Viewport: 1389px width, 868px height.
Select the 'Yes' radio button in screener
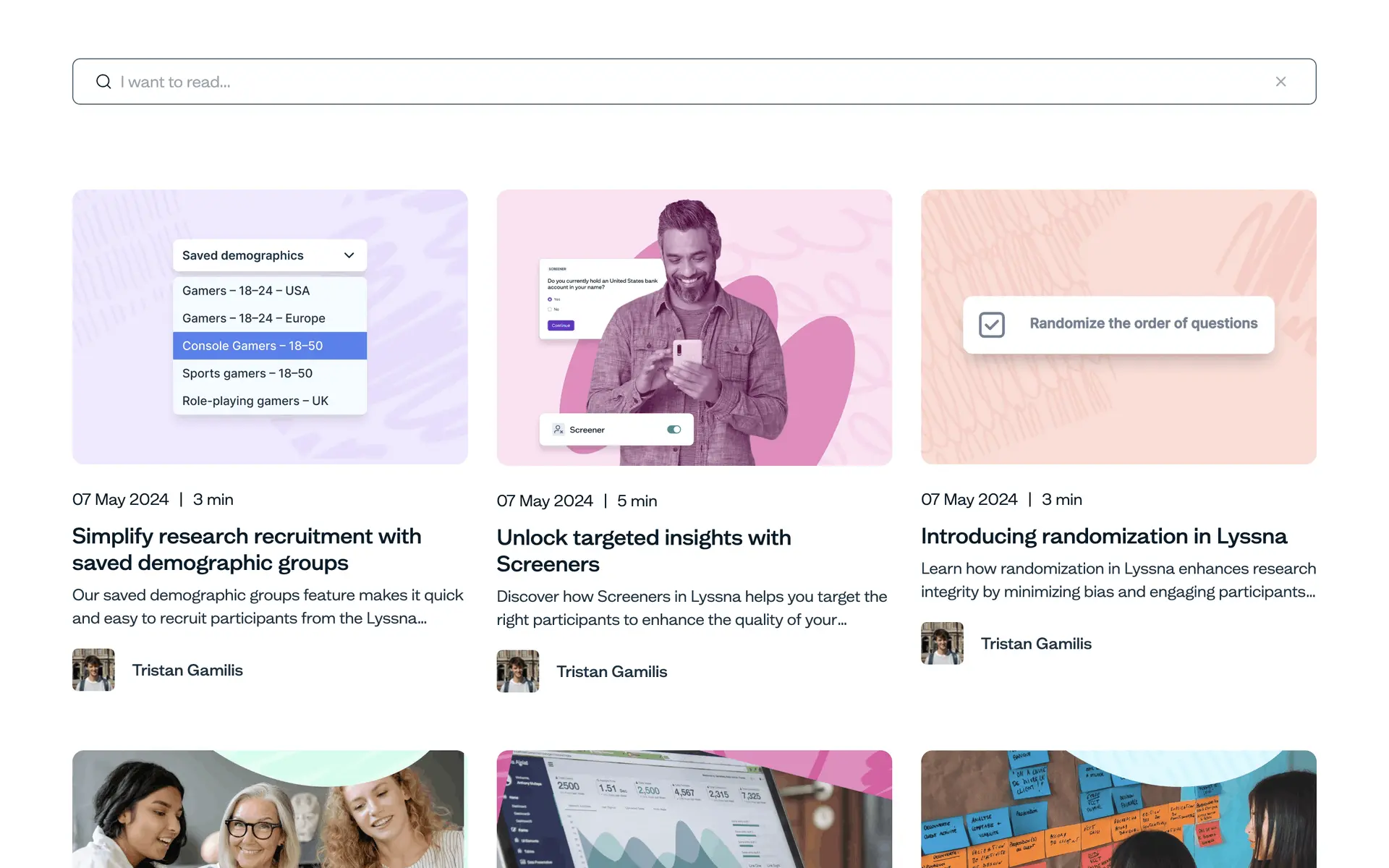tap(550, 299)
